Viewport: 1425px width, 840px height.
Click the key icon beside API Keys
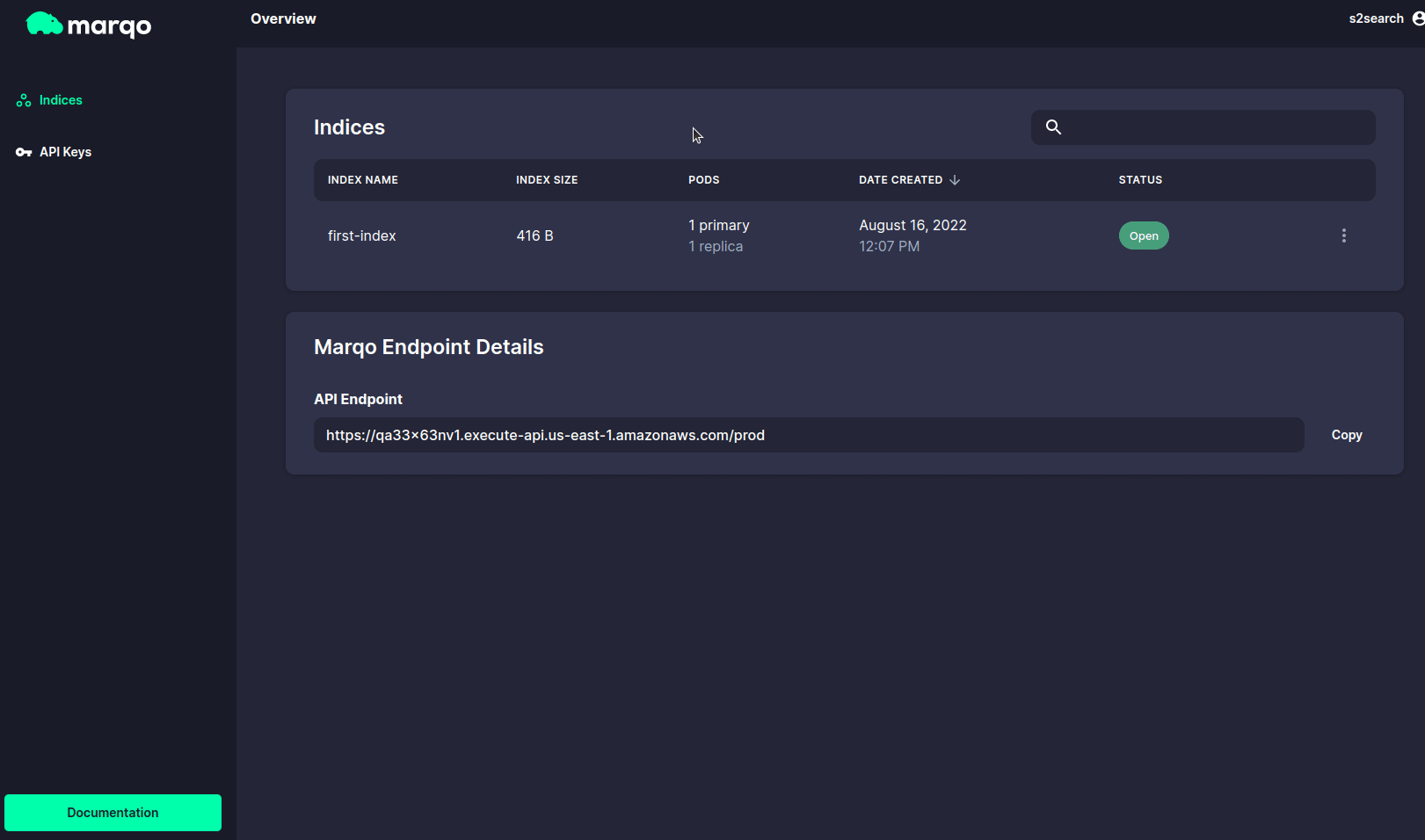click(24, 152)
